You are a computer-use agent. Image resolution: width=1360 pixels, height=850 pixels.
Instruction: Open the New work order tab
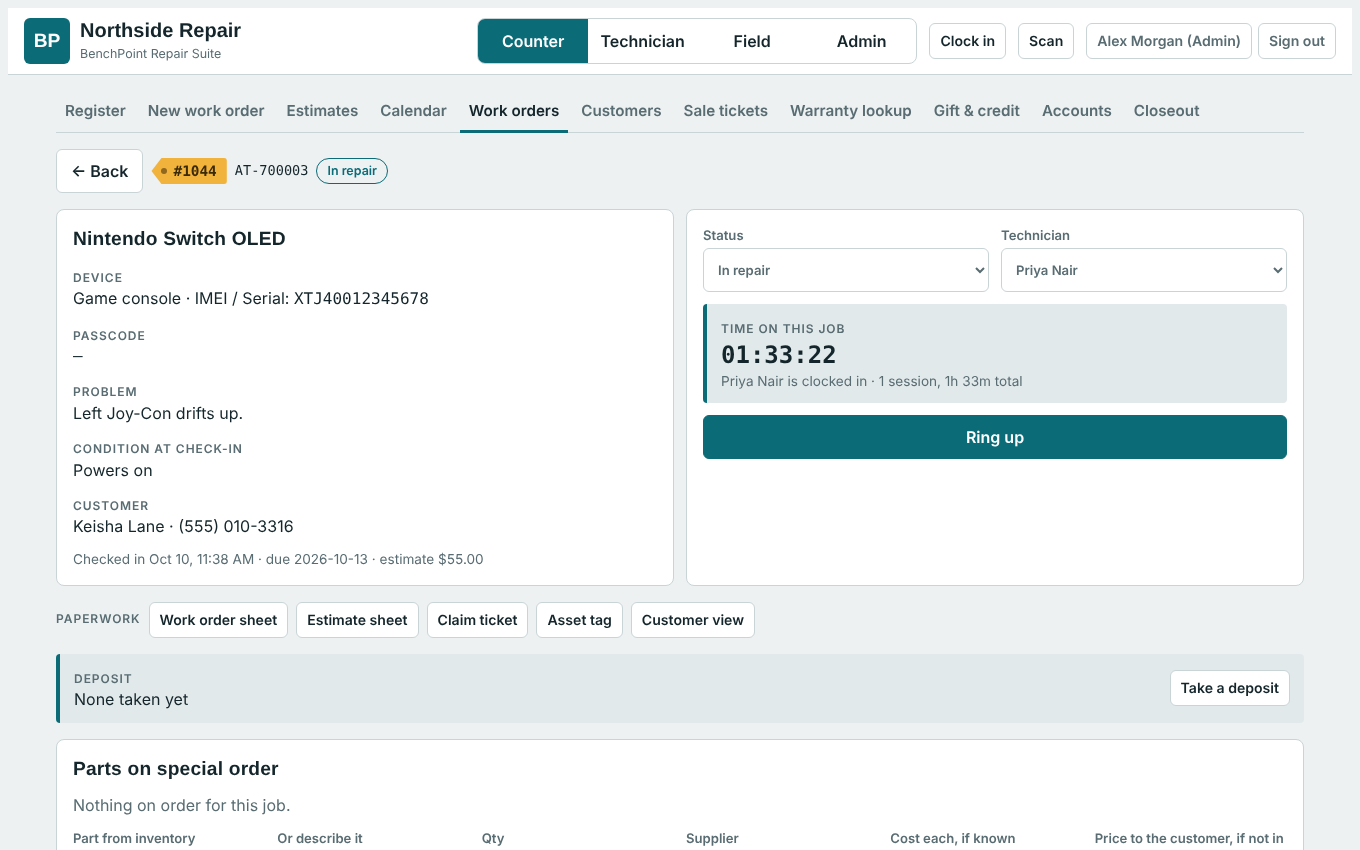(x=206, y=111)
